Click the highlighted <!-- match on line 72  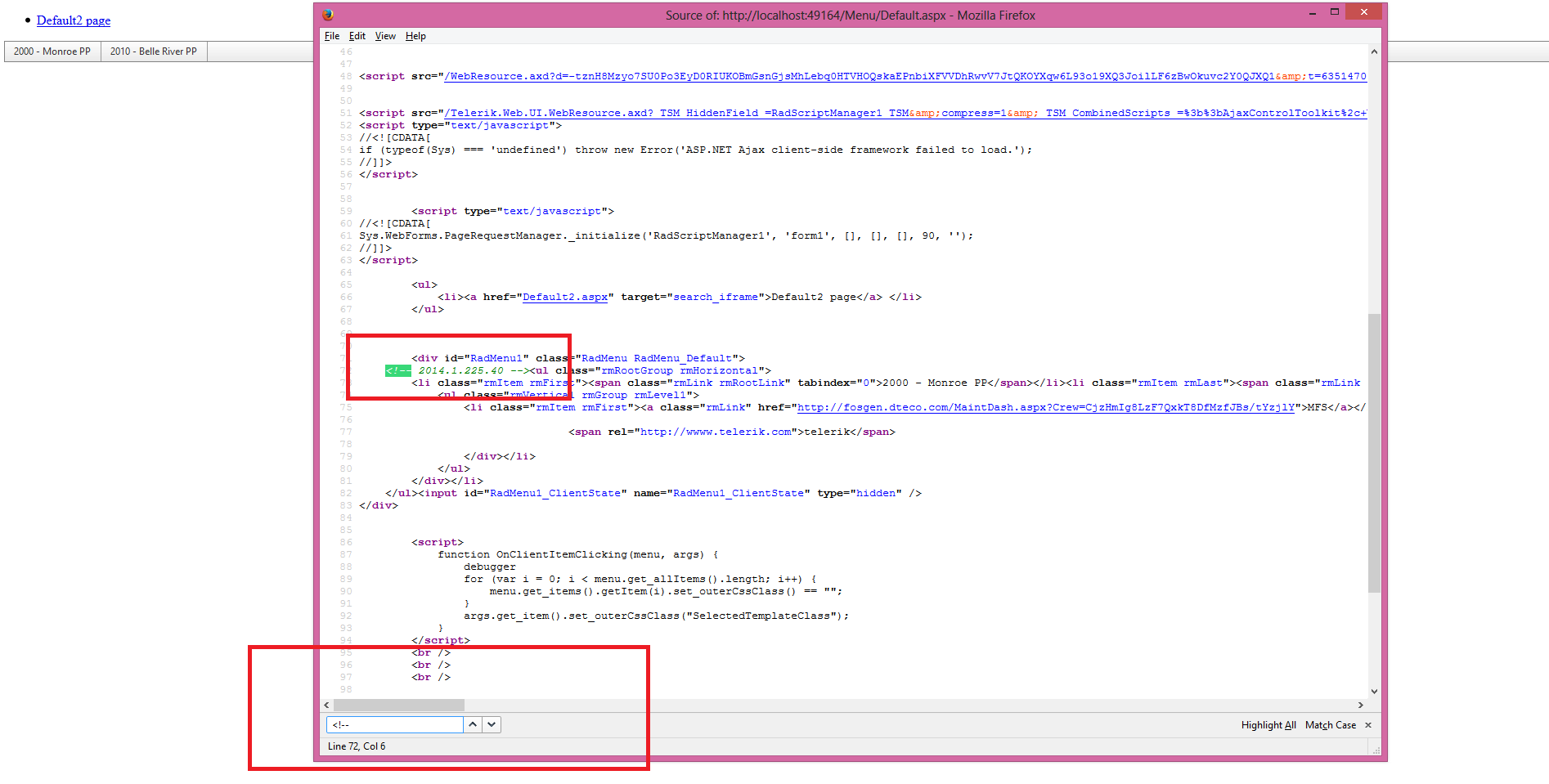click(x=398, y=370)
